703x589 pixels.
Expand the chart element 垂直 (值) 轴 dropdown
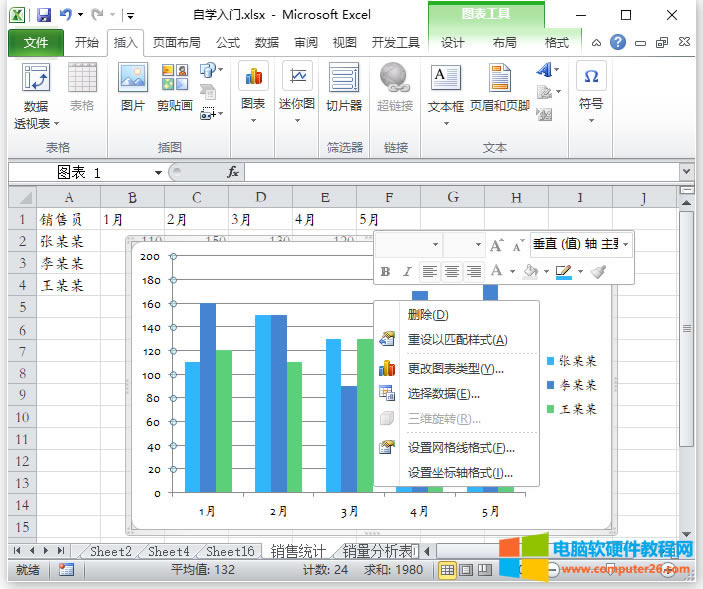click(626, 244)
